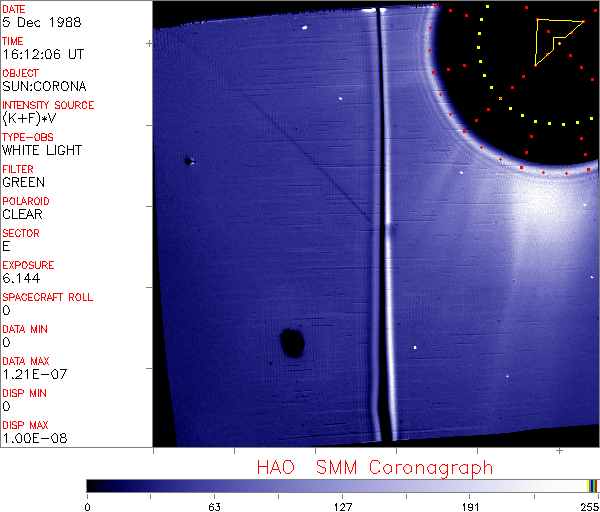Click the 'WHITE LIGHT' observation type value
This screenshot has height=512, width=600.
42,150
